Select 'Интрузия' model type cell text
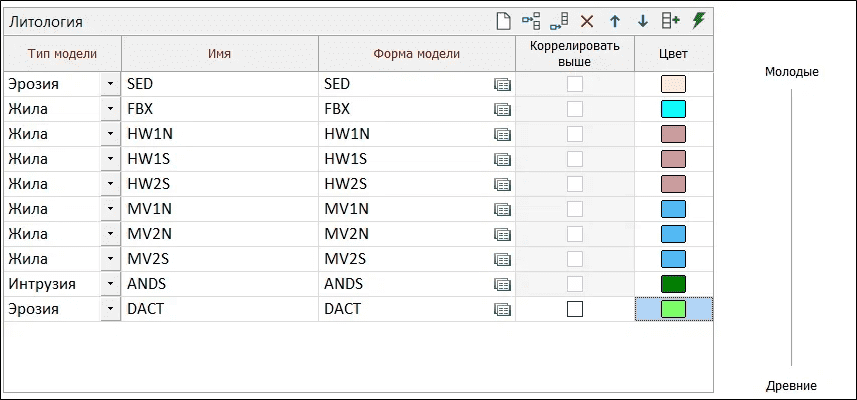 (42, 285)
